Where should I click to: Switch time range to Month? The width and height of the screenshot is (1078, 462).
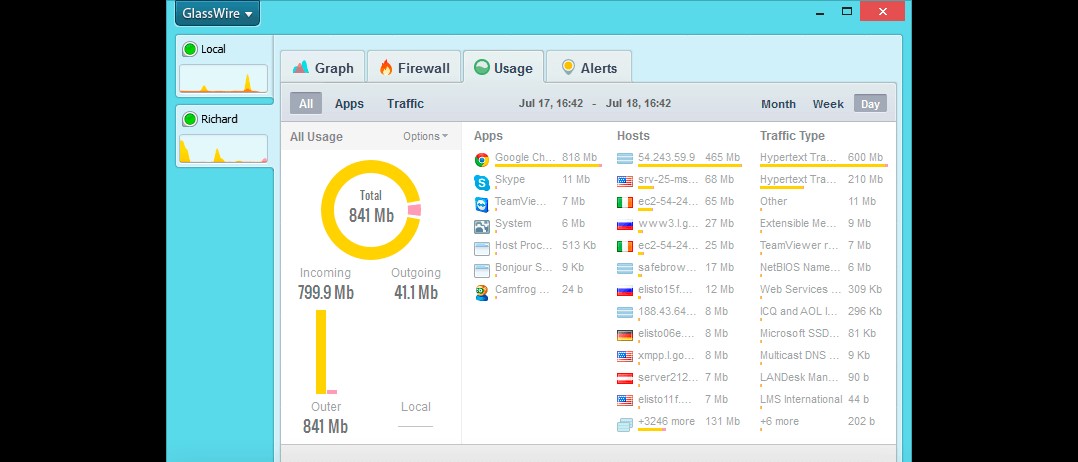pyautogui.click(x=778, y=104)
